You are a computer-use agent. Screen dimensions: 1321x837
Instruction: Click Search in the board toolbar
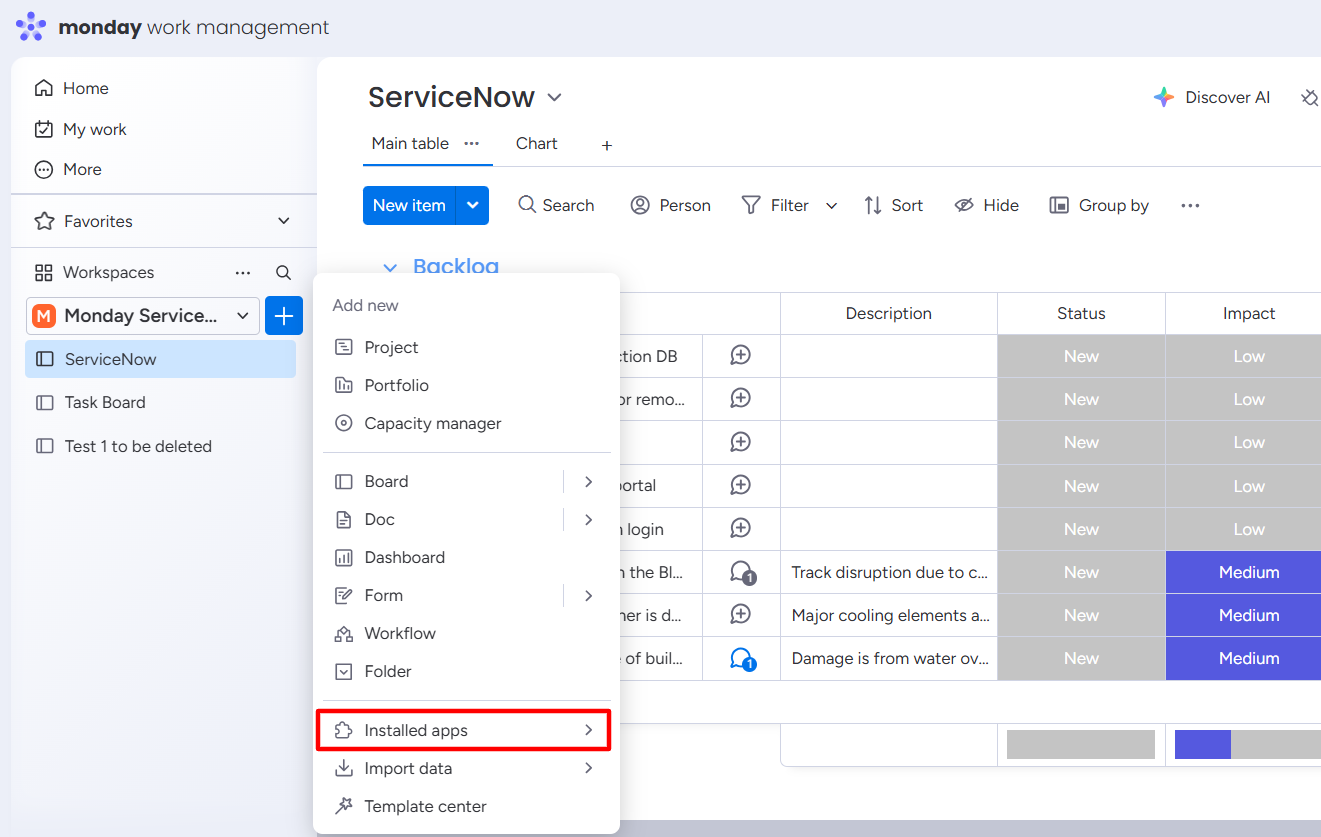(556, 205)
